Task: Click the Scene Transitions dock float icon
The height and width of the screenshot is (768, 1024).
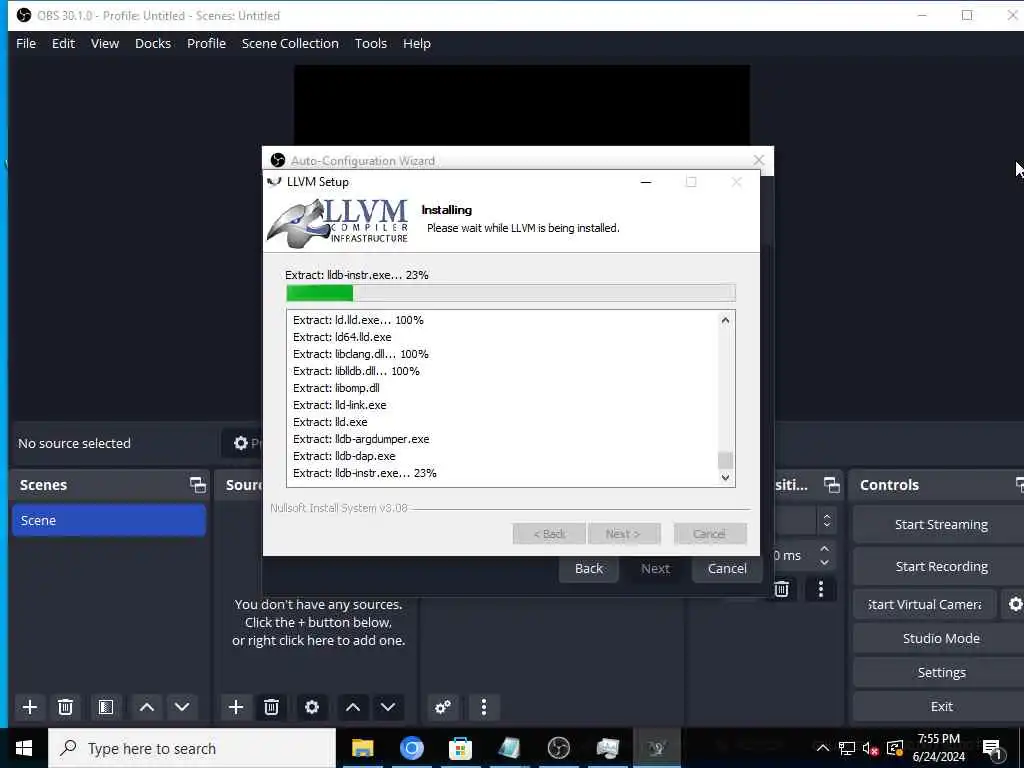Action: click(x=831, y=485)
